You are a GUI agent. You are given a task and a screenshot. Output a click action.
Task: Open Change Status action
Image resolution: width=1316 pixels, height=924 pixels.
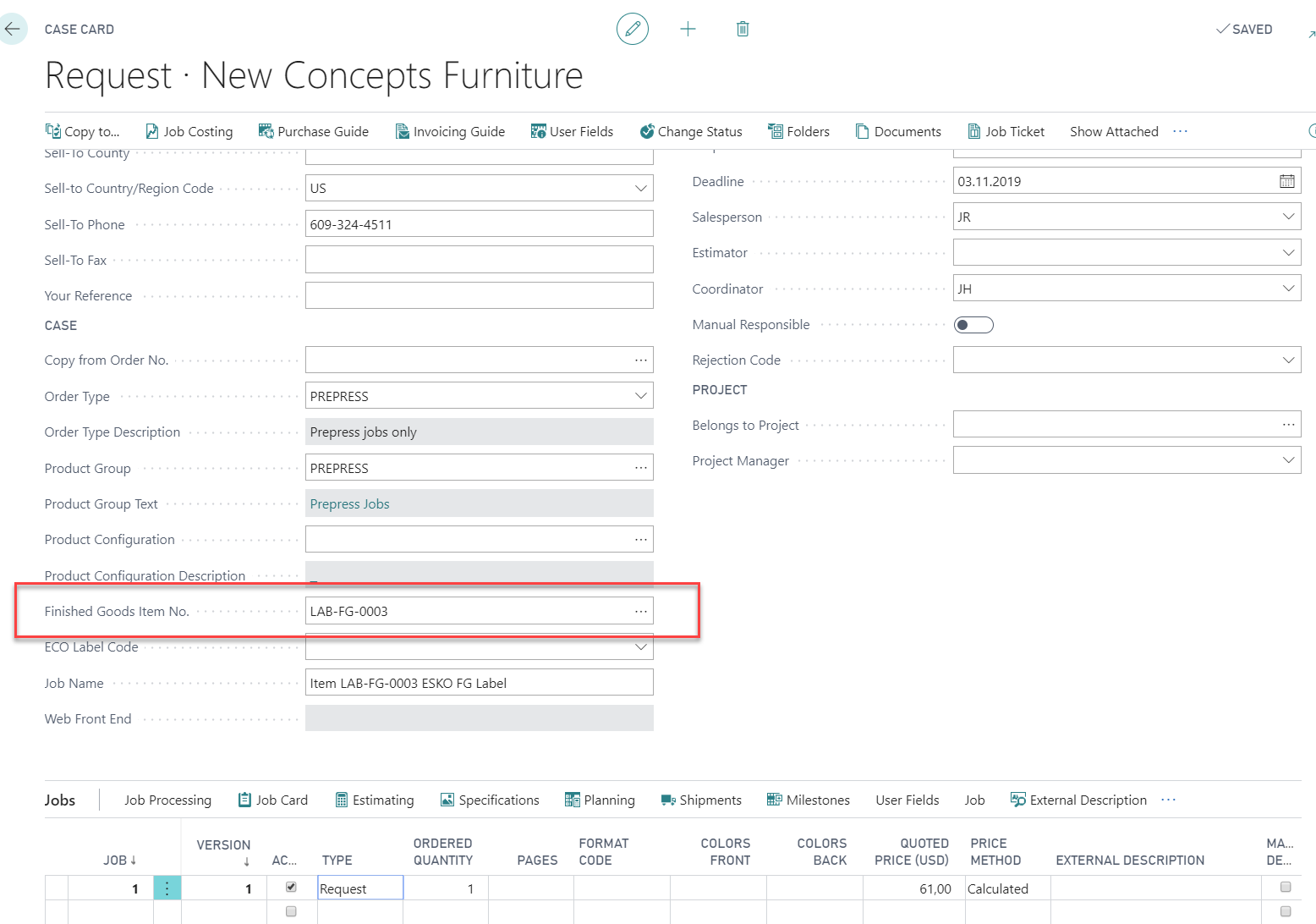[691, 131]
